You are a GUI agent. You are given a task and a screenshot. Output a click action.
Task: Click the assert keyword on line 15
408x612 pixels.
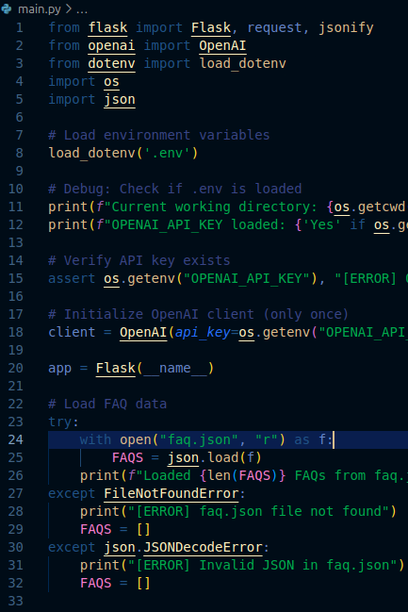pos(71,279)
